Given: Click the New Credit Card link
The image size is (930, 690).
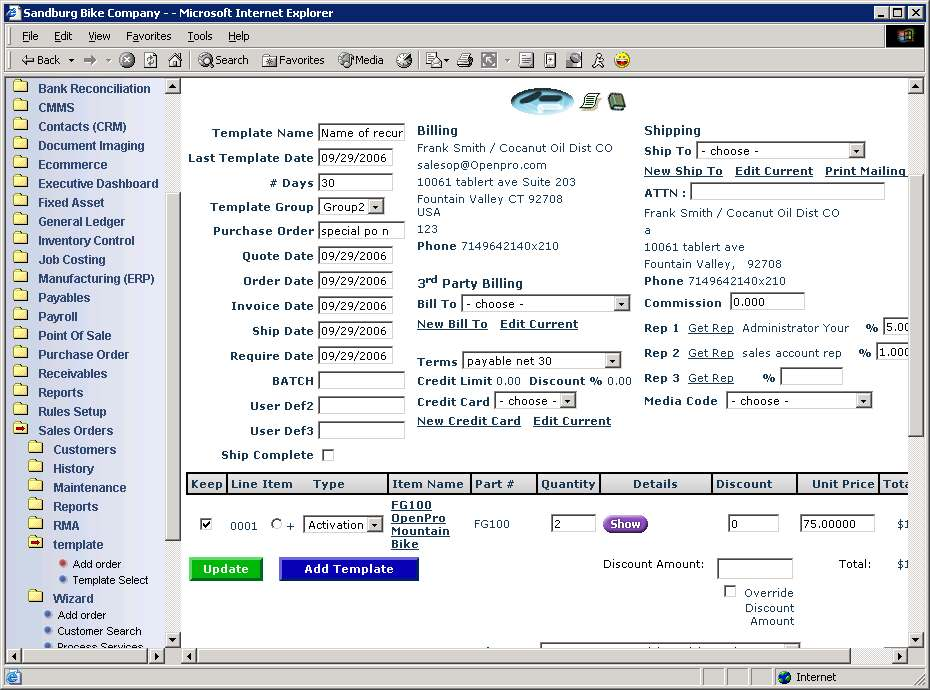Looking at the screenshot, I should [468, 421].
